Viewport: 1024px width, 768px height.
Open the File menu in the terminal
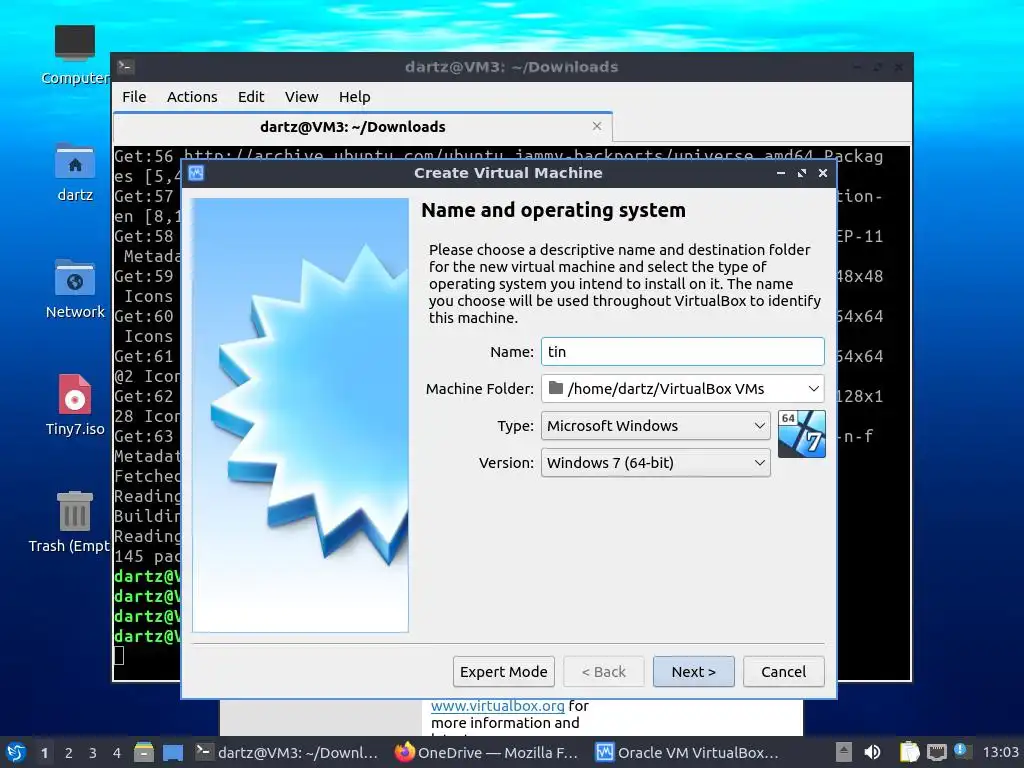tap(134, 97)
